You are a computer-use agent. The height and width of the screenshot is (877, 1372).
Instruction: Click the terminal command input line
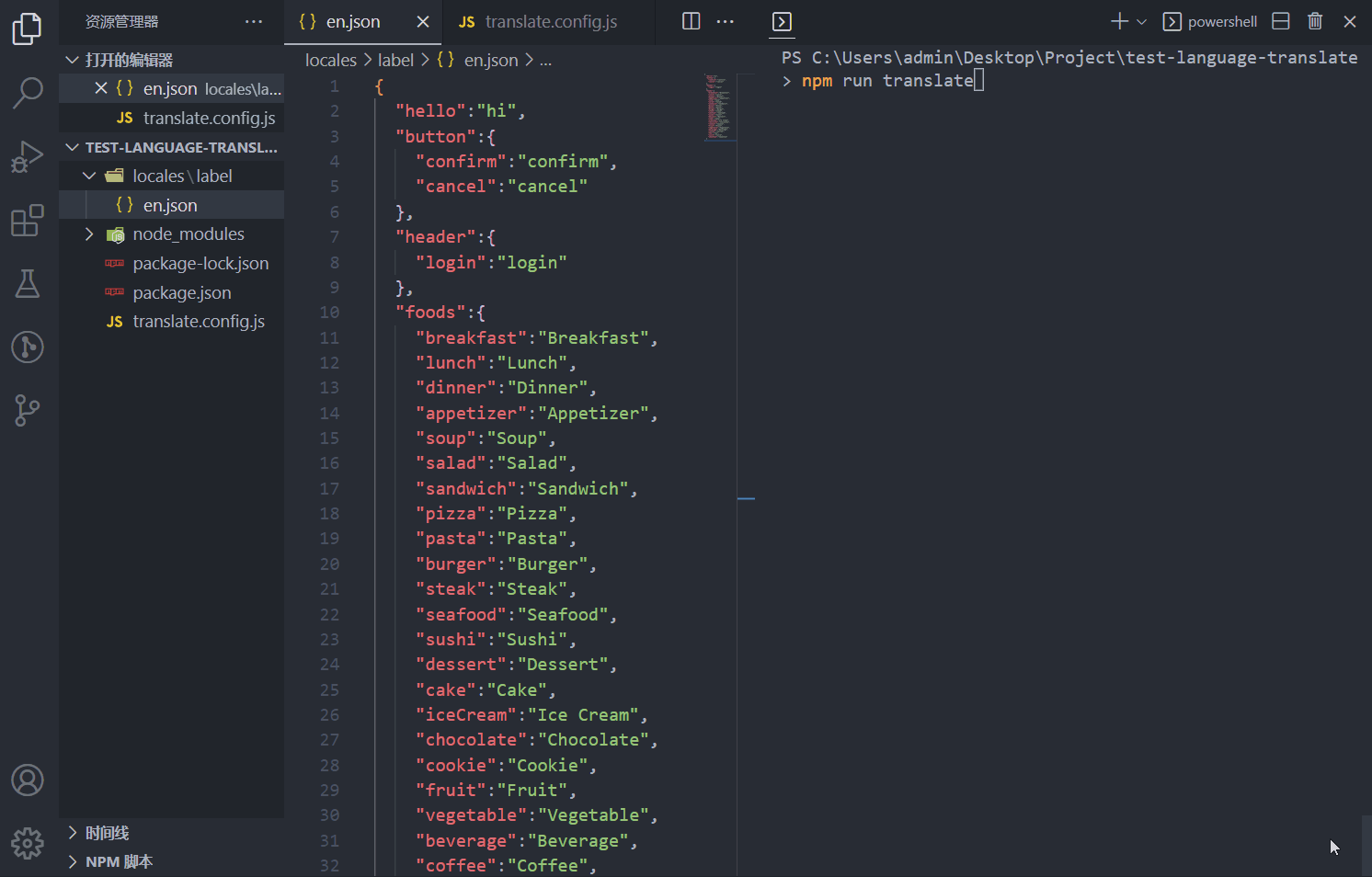pyautogui.click(x=883, y=81)
